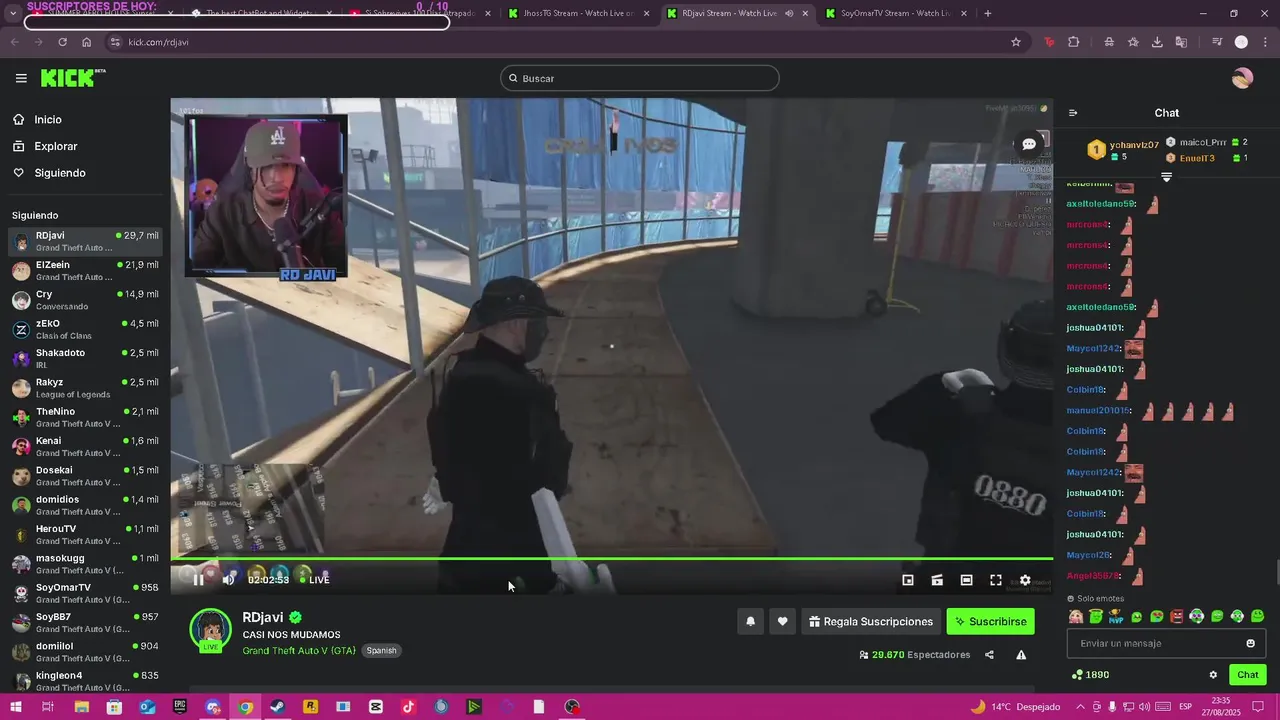The height and width of the screenshot is (720, 1280).
Task: Click the video progress bar
Action: (x=611, y=559)
